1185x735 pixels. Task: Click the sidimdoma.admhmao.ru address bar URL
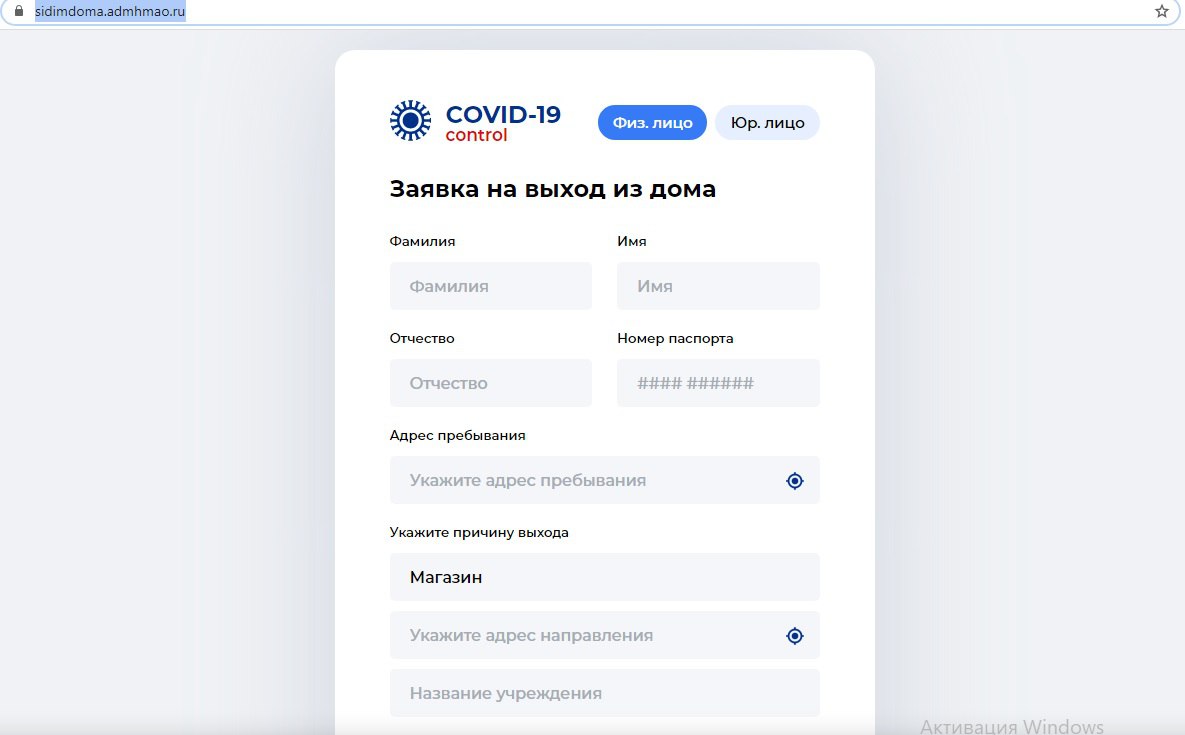pyautogui.click(x=110, y=11)
